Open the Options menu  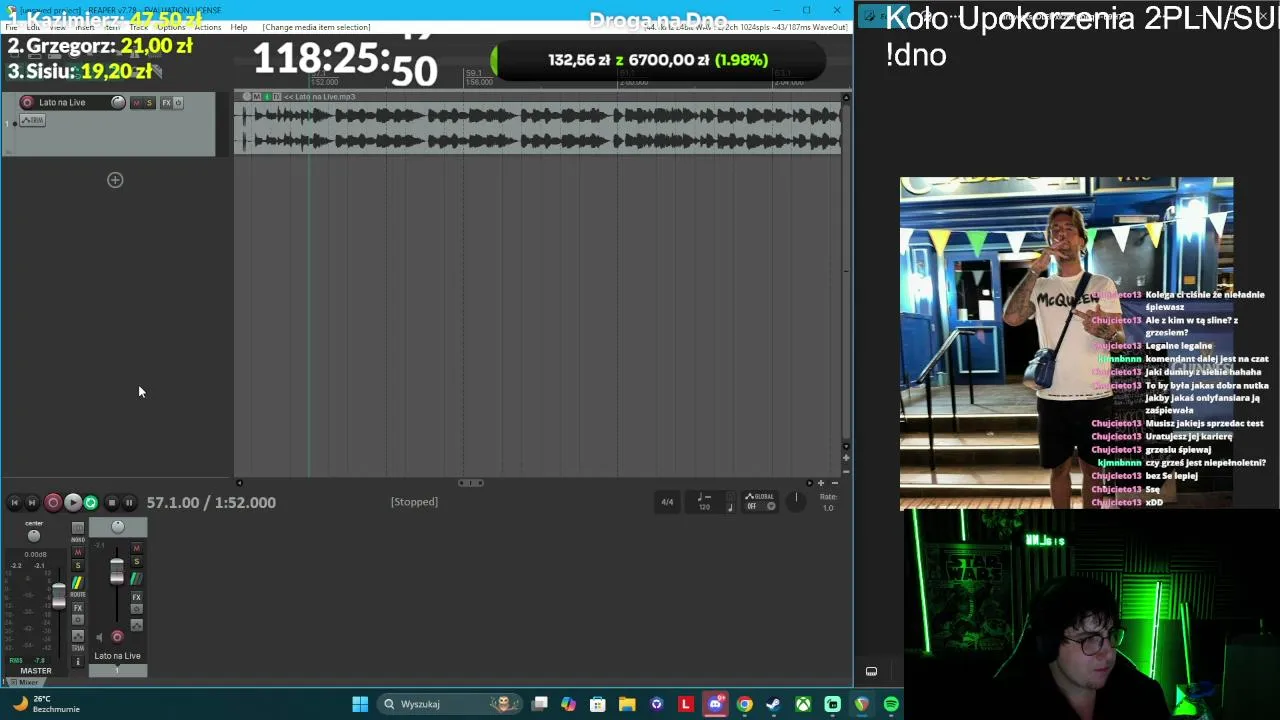tap(171, 27)
